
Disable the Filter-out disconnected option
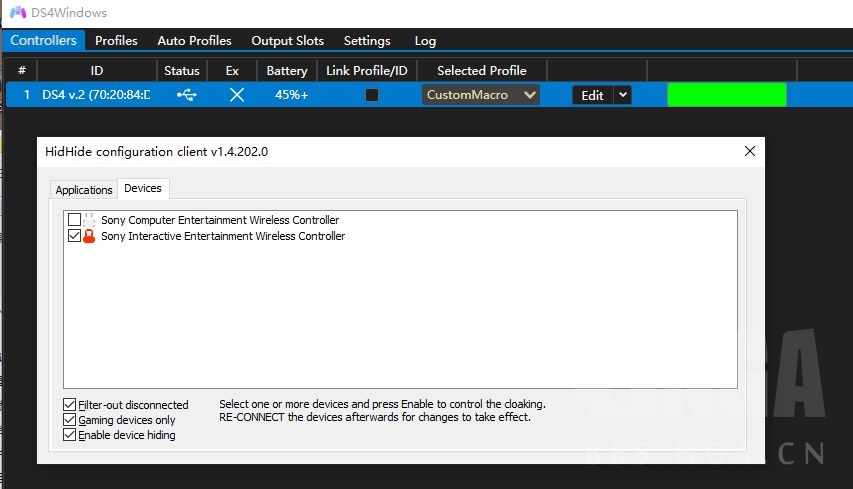[x=70, y=405]
